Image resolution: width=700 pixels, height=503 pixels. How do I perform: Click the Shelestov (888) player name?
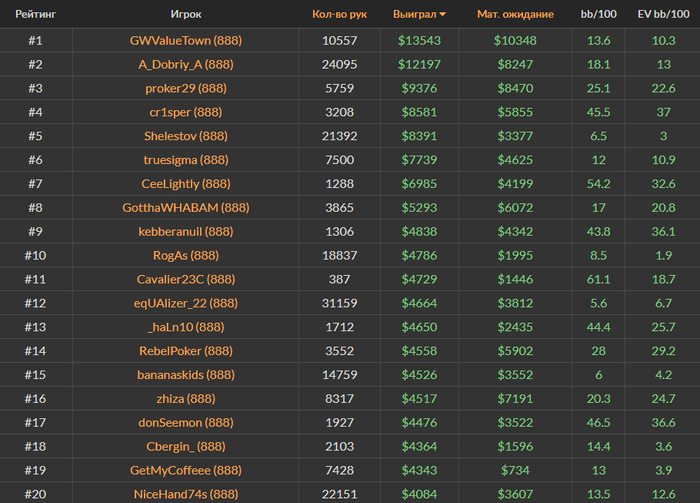pos(186,136)
